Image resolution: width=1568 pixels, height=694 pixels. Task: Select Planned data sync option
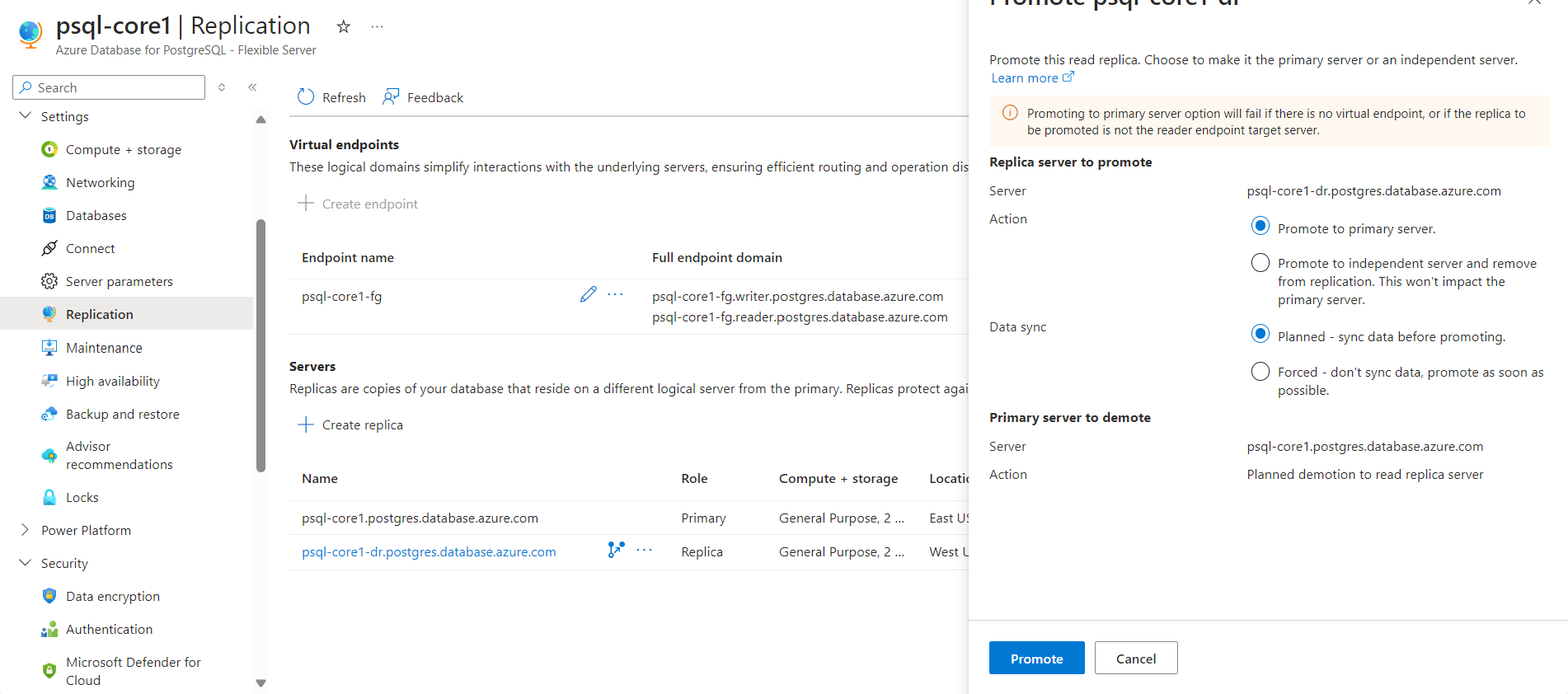(x=1260, y=334)
